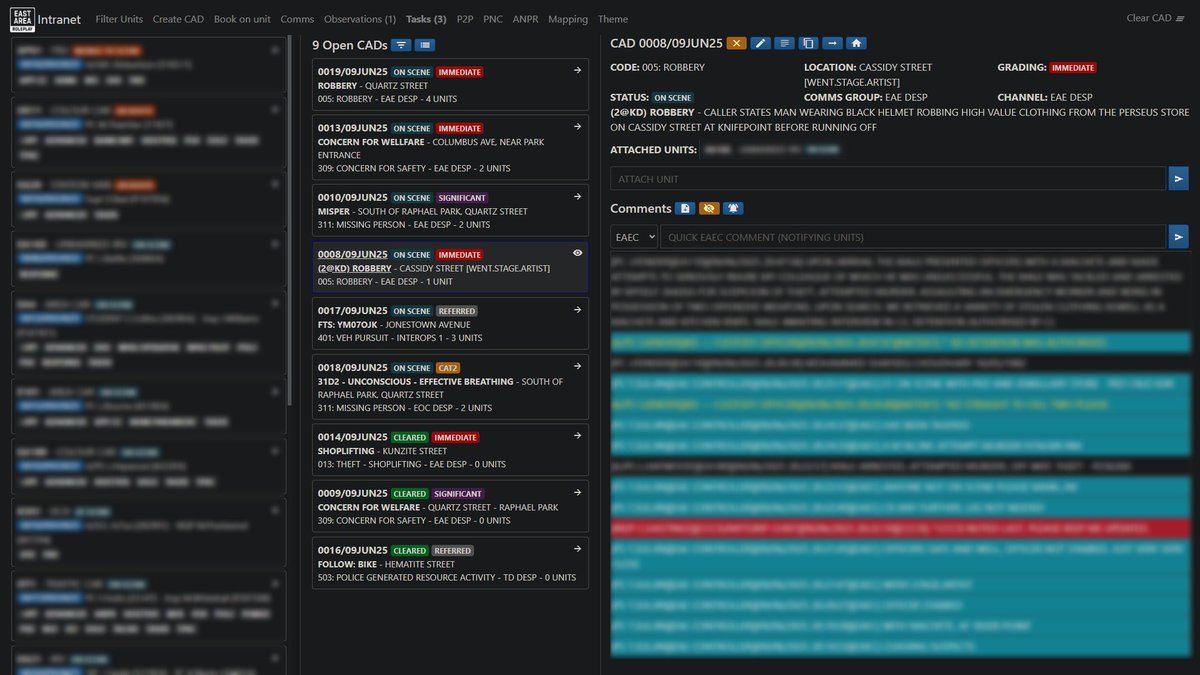Click the list view icon next to 9 Open CADs
The height and width of the screenshot is (675, 1200).
424,45
